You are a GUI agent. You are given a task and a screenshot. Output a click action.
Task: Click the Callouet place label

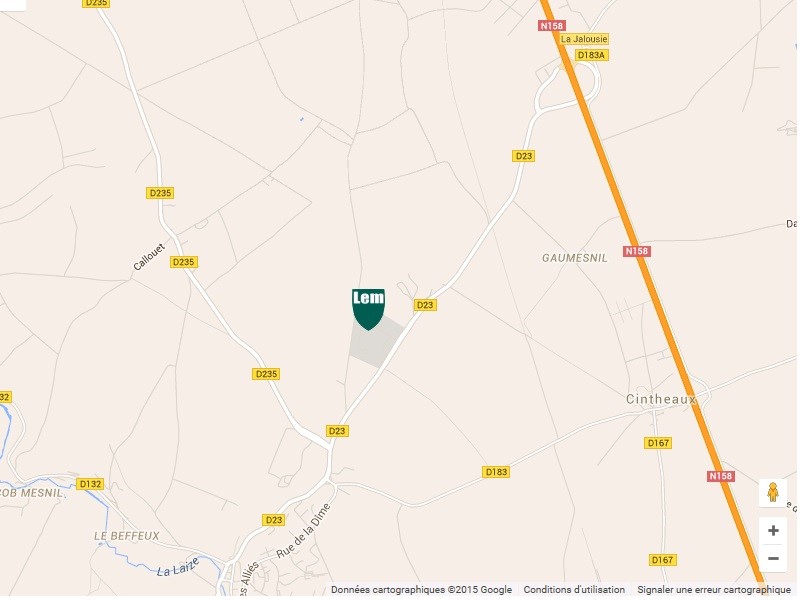click(149, 258)
